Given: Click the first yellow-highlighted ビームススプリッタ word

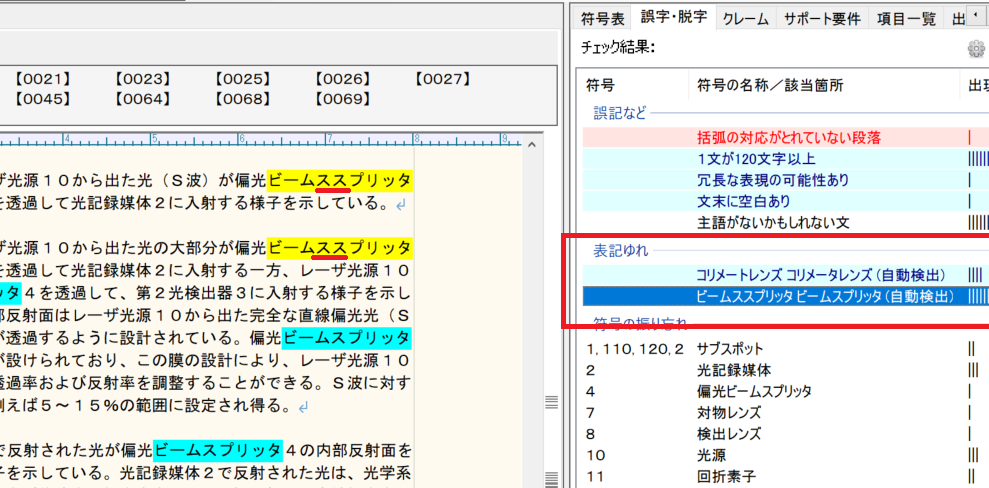Looking at the screenshot, I should [339, 181].
